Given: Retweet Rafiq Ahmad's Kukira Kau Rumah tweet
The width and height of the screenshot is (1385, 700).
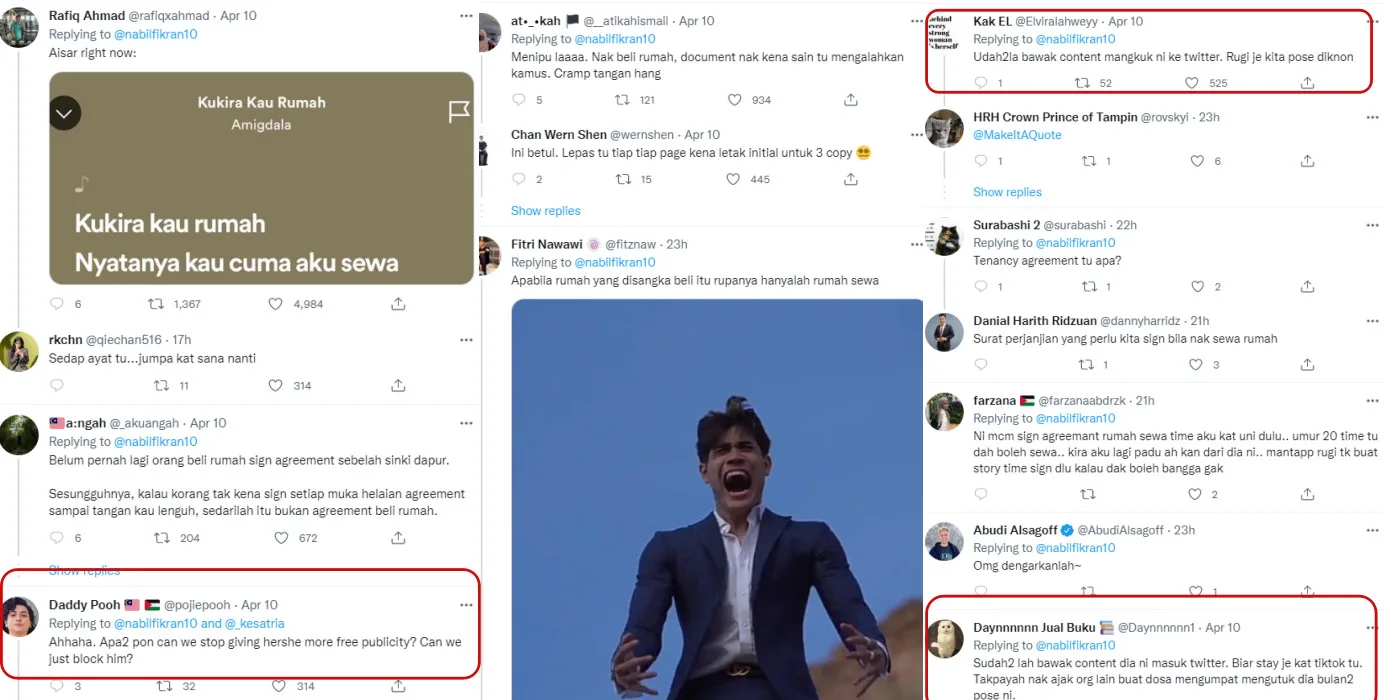Looking at the screenshot, I should tap(156, 304).
